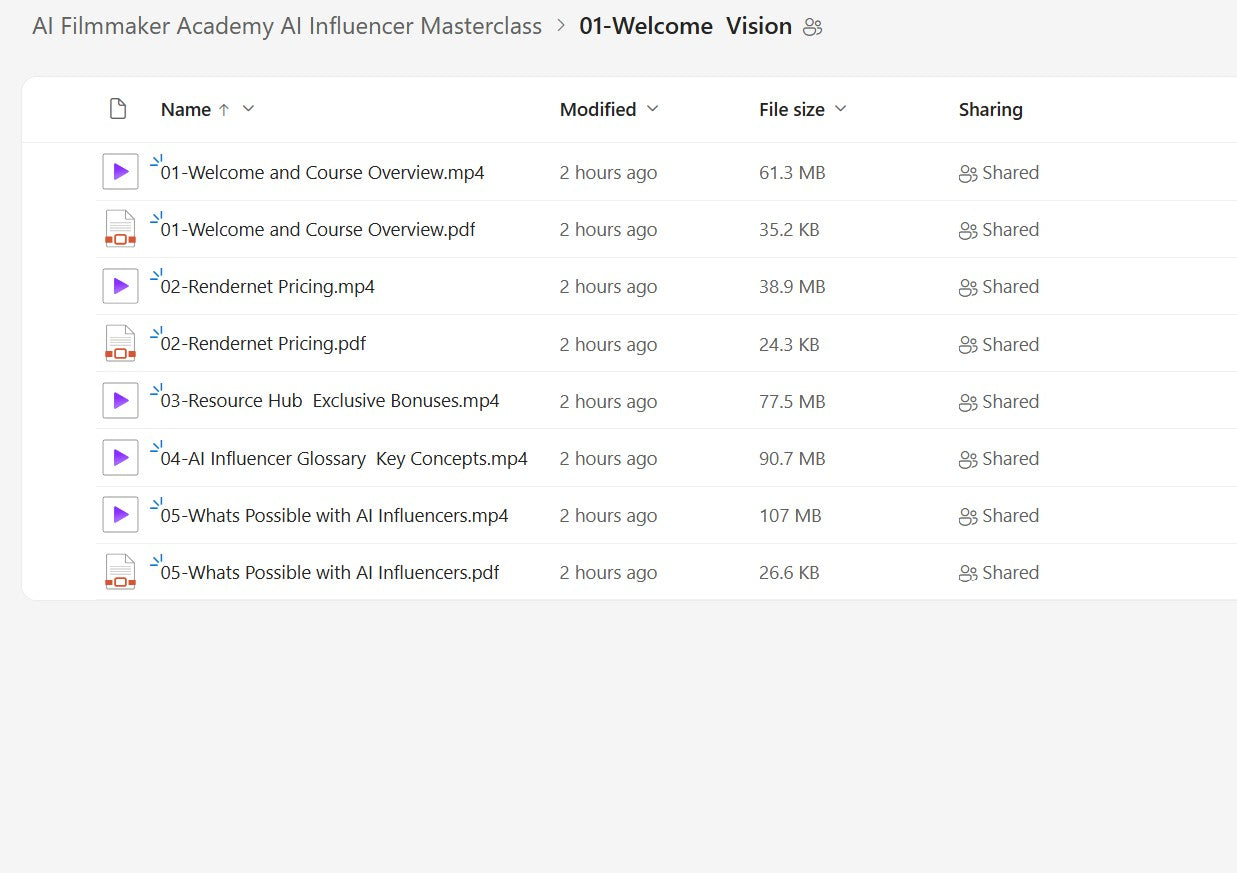Click the video icon for 03-Resource Hub Exclusive Bonuses.mp4
This screenshot has width=1237, height=873.
(x=120, y=401)
